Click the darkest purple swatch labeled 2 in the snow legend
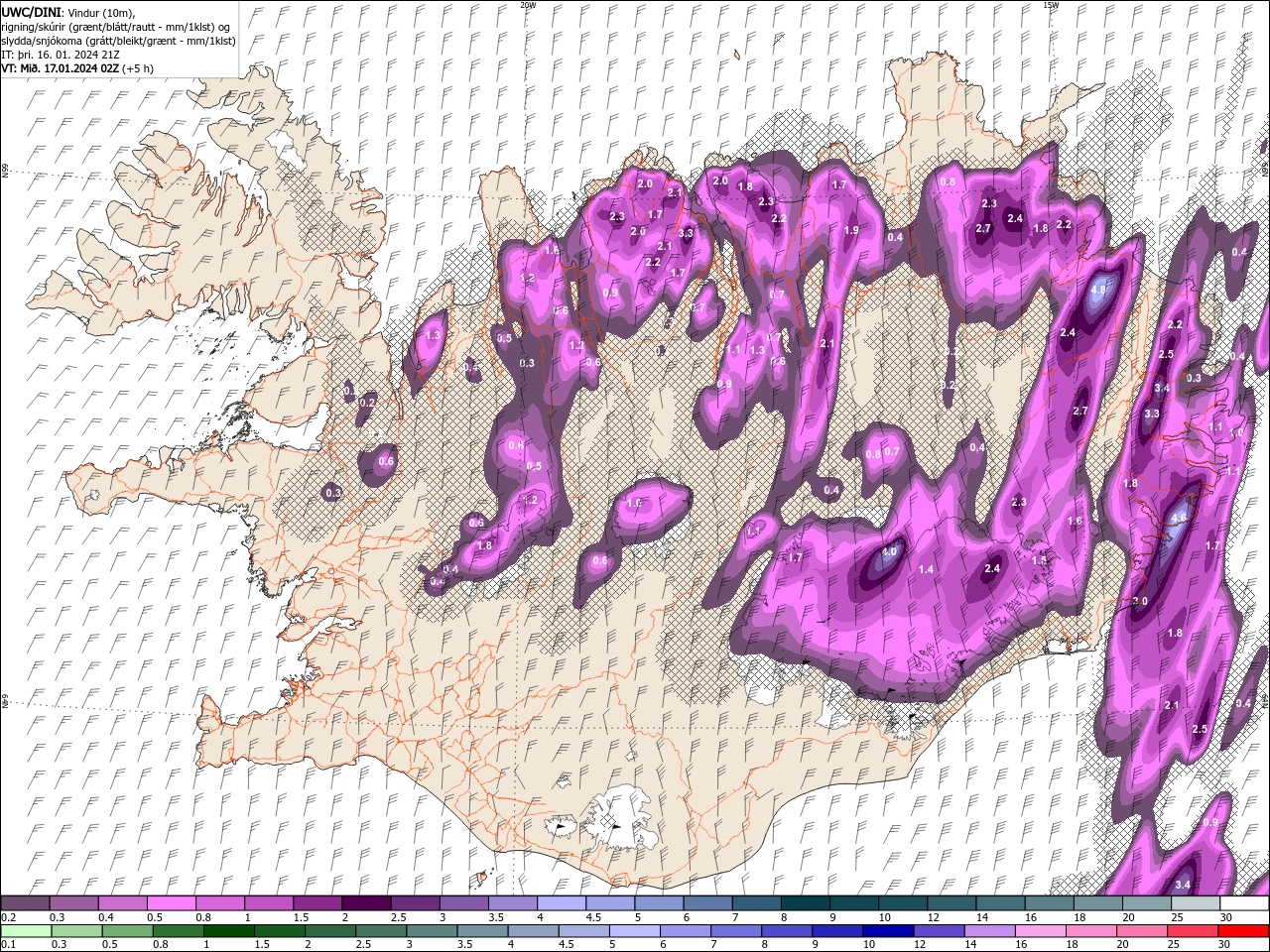The height and width of the screenshot is (952, 1270). pos(366,903)
